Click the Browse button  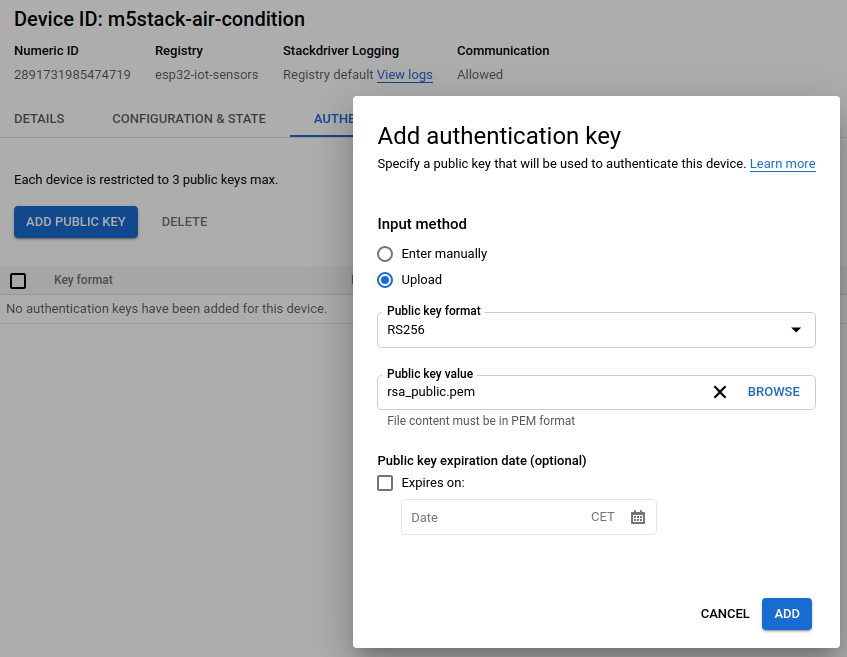tap(773, 392)
